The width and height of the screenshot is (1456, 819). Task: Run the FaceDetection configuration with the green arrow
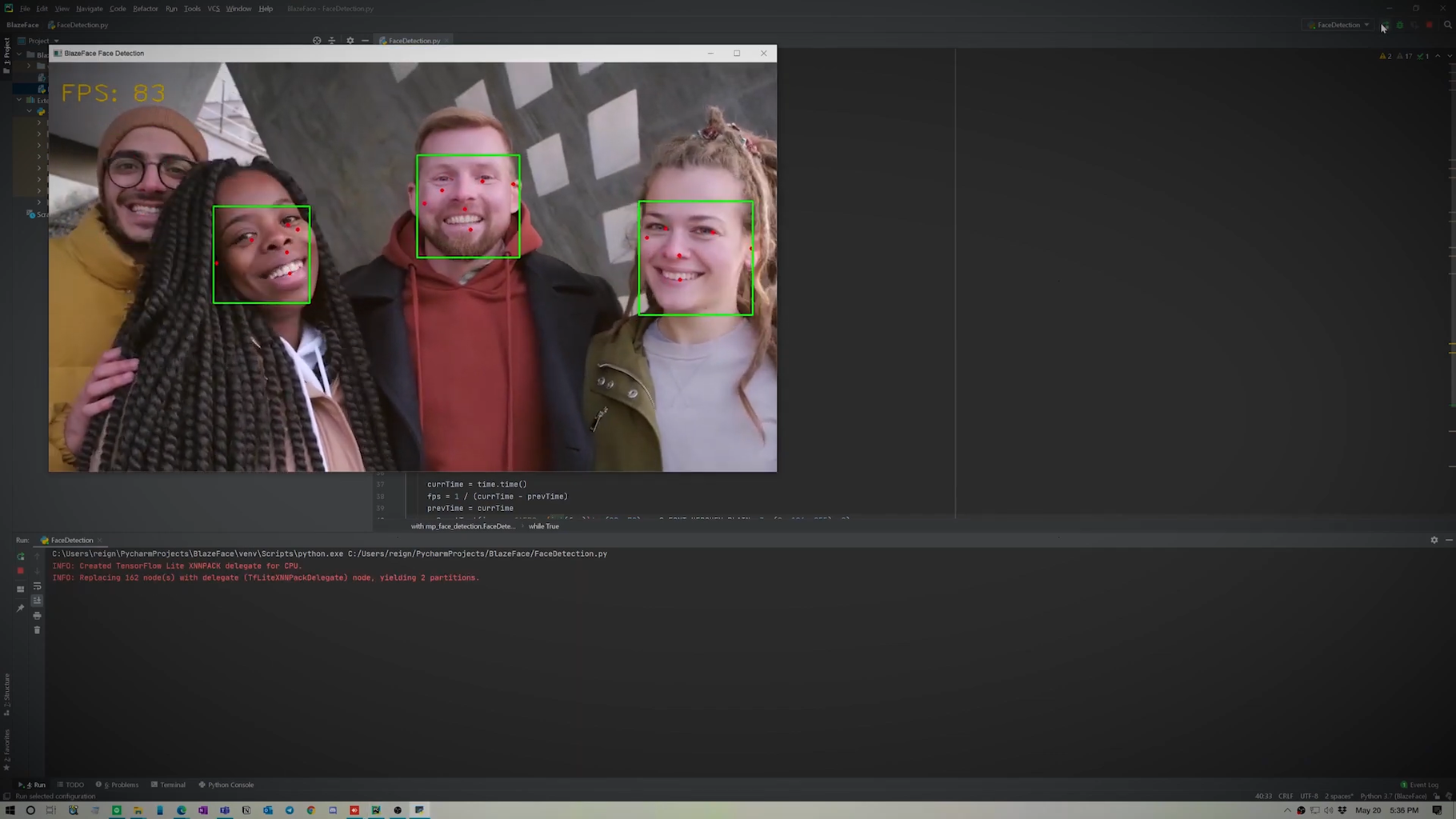1385,26
